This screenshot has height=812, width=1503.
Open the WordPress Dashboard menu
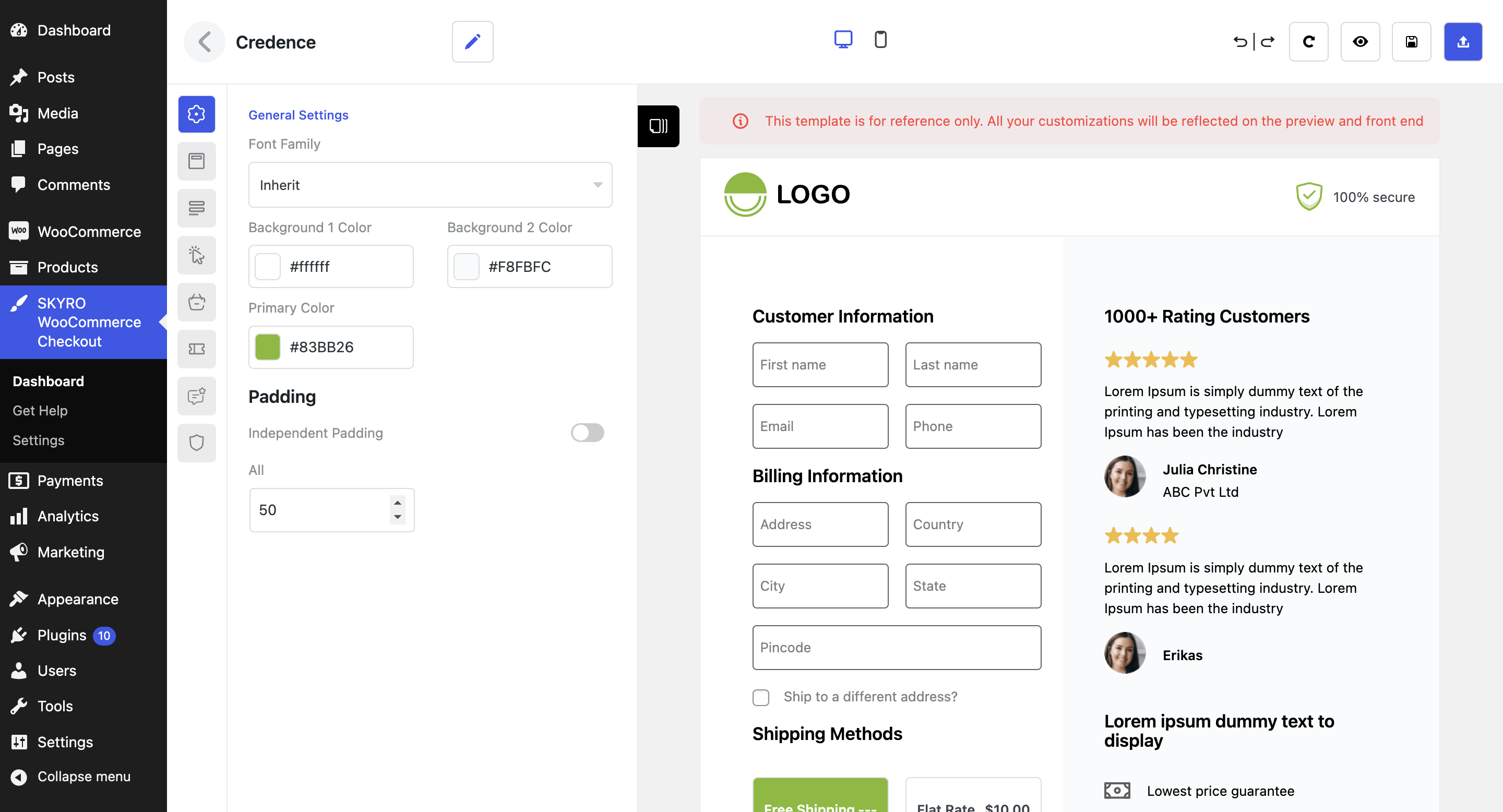tap(83, 30)
